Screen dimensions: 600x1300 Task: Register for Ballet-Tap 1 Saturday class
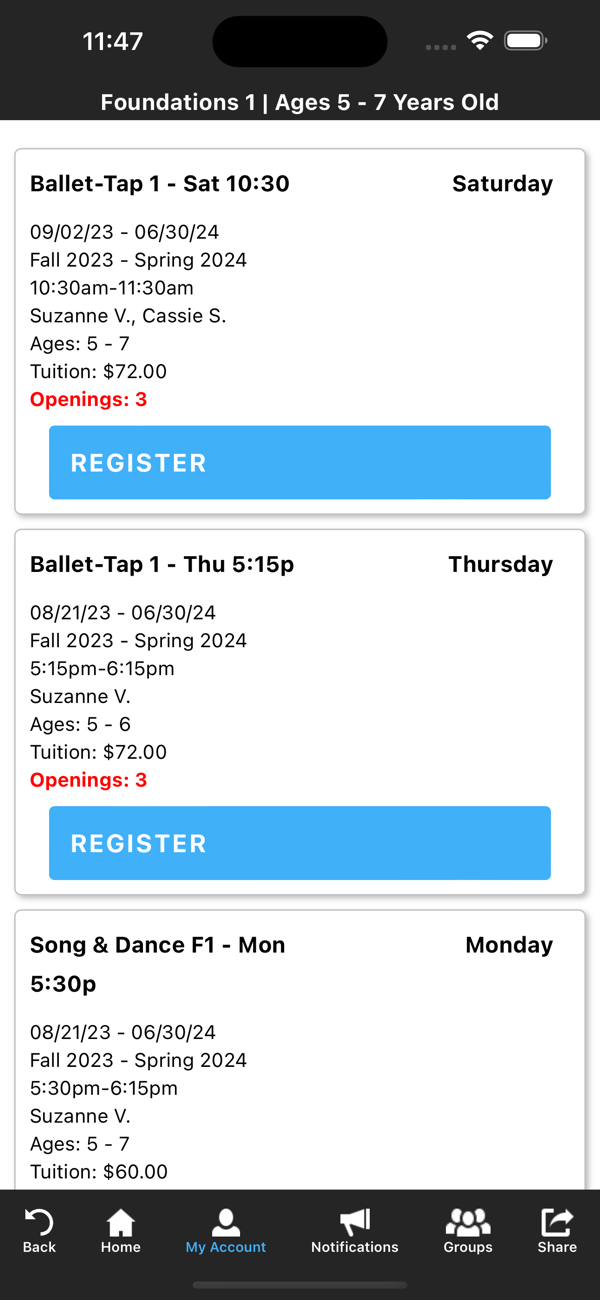pyautogui.click(x=300, y=462)
